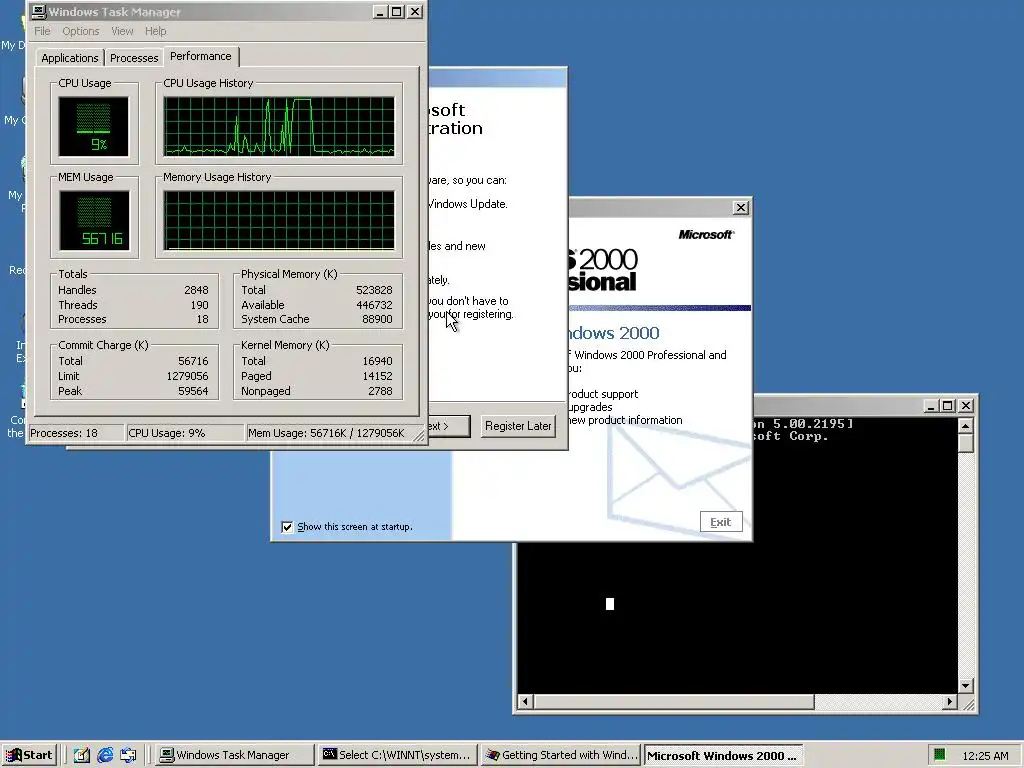Click Exit in Getting Started window
The width and height of the screenshot is (1024, 768).
(x=721, y=522)
